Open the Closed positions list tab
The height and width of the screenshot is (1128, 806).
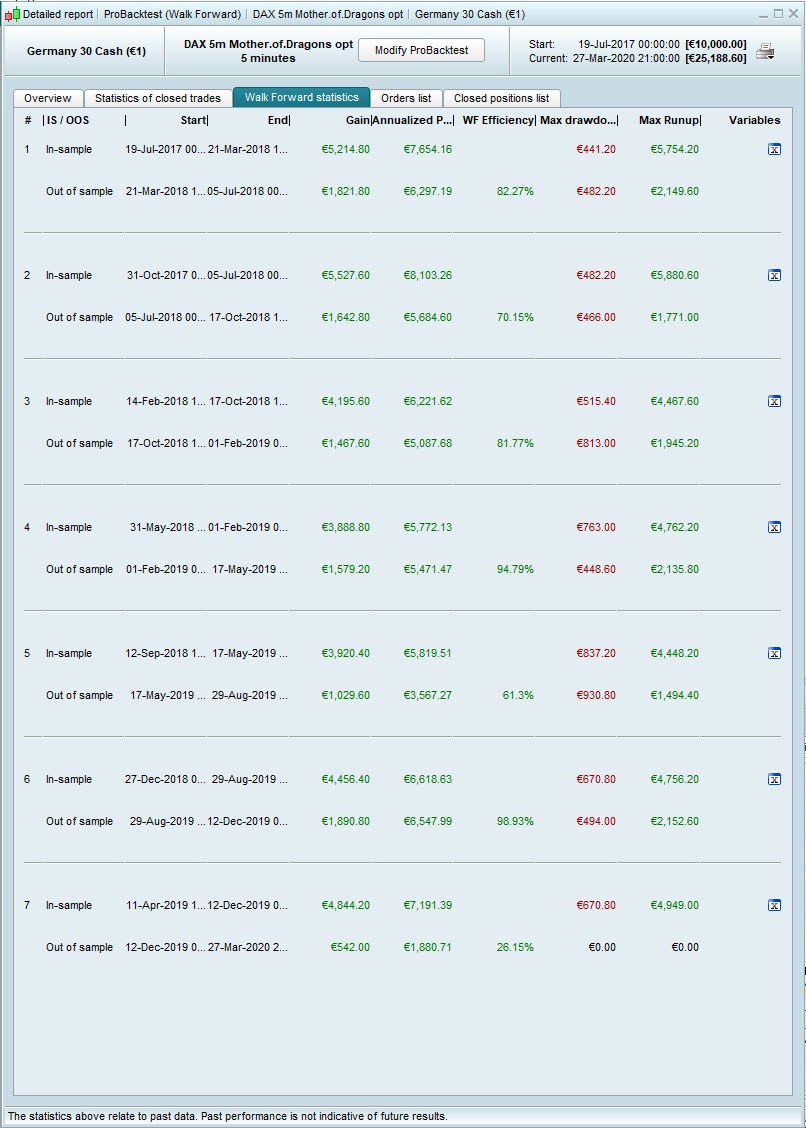(502, 98)
